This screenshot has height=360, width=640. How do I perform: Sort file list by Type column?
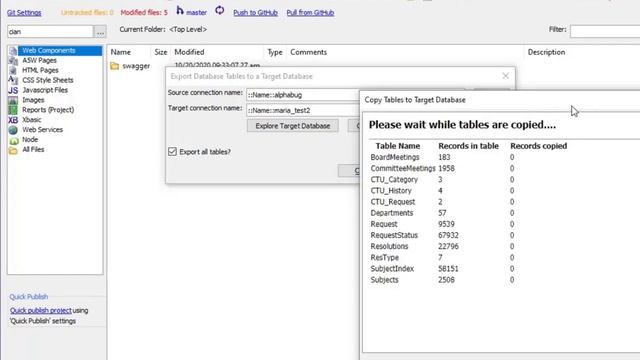[x=275, y=52]
